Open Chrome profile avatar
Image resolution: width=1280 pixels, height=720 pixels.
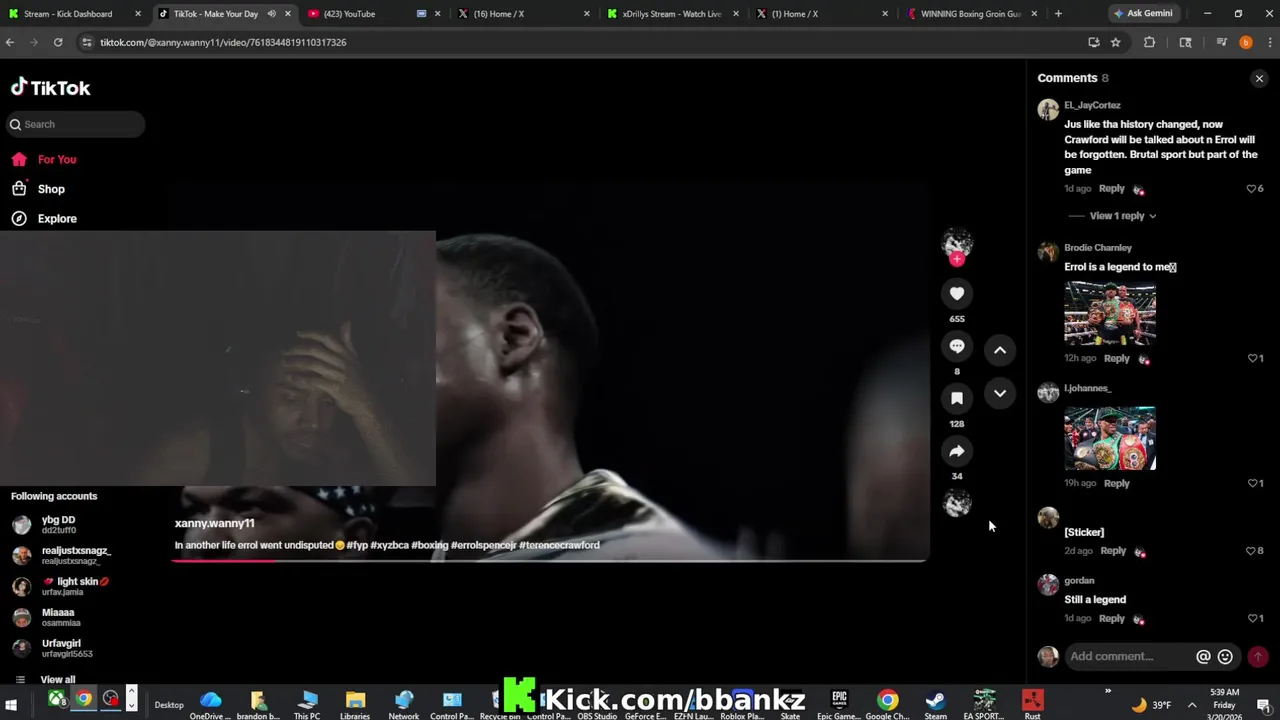coord(1245,42)
